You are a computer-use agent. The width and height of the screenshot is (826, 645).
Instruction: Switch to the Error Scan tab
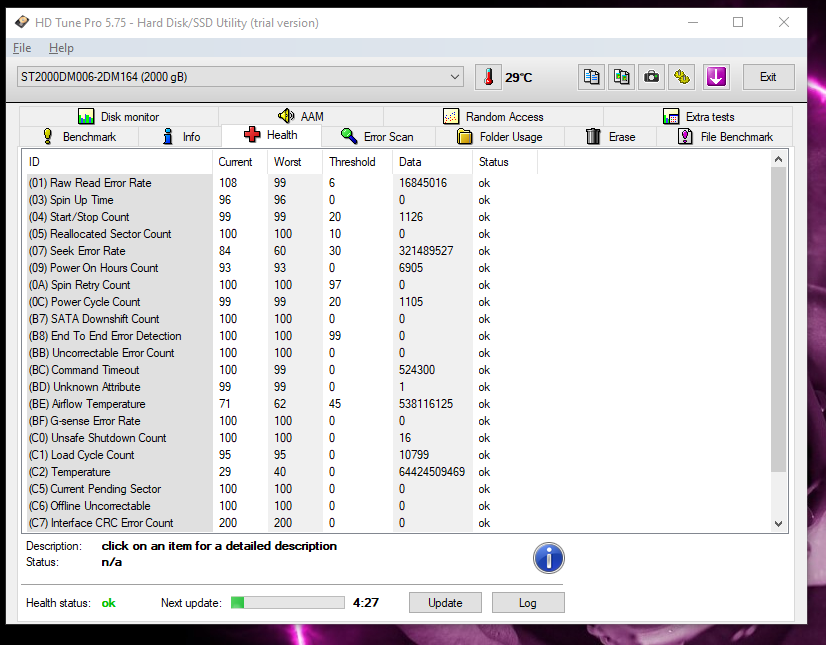(x=377, y=136)
